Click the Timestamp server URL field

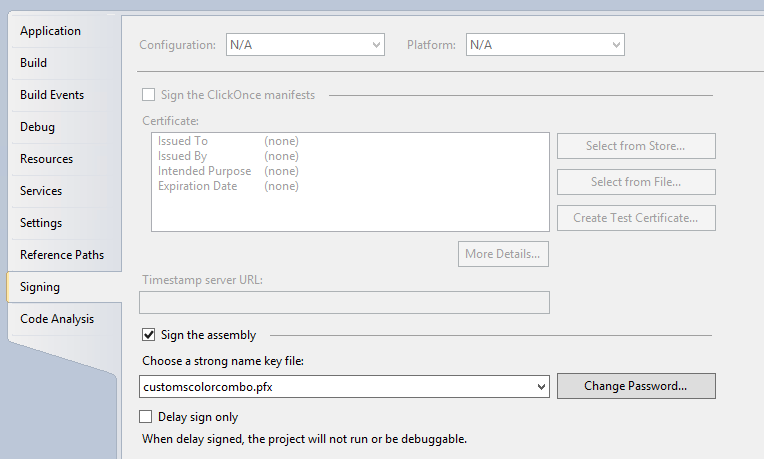point(344,303)
